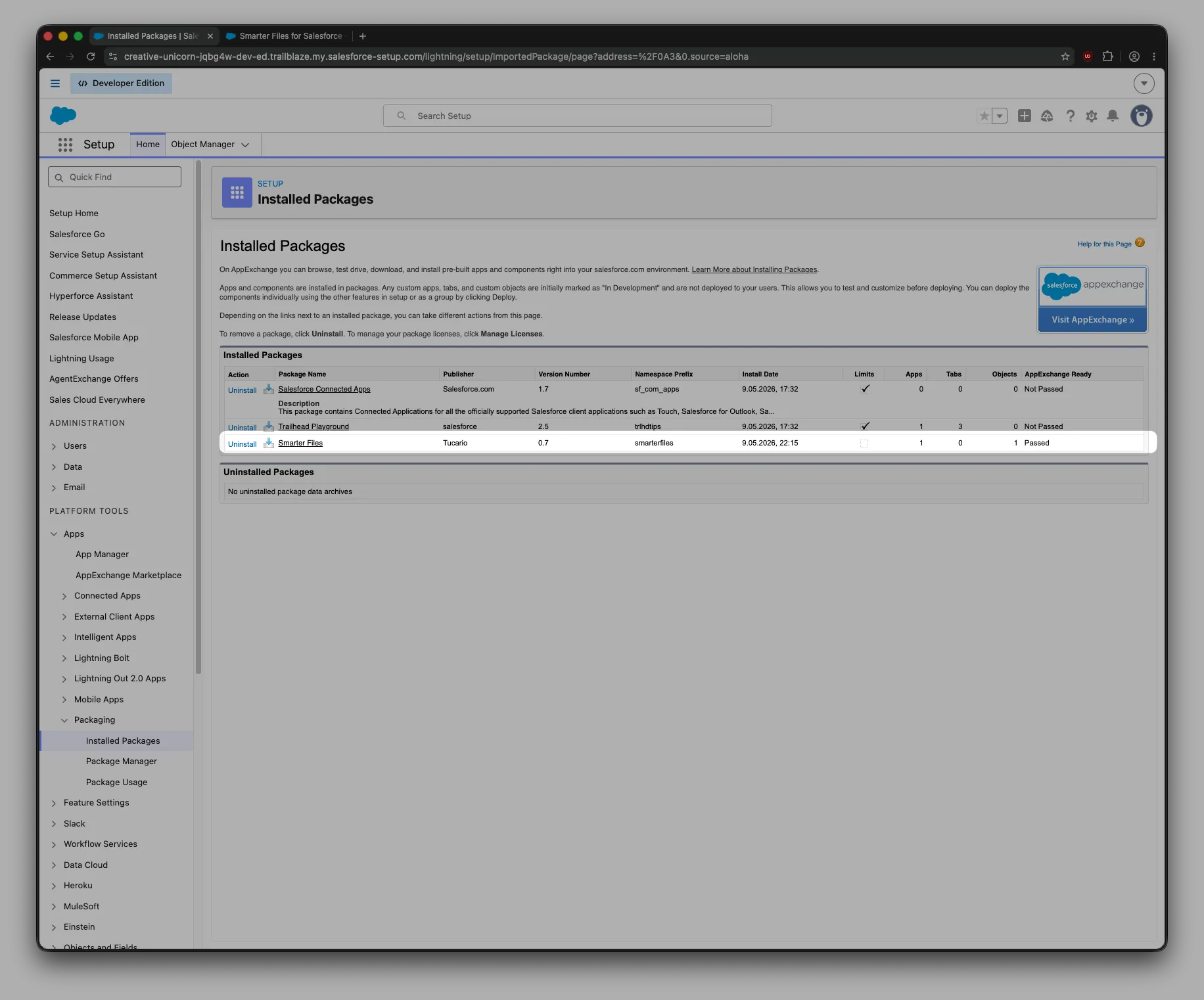Click the browser address bar URL
Screen dimensions: 1204x1000
(436, 57)
